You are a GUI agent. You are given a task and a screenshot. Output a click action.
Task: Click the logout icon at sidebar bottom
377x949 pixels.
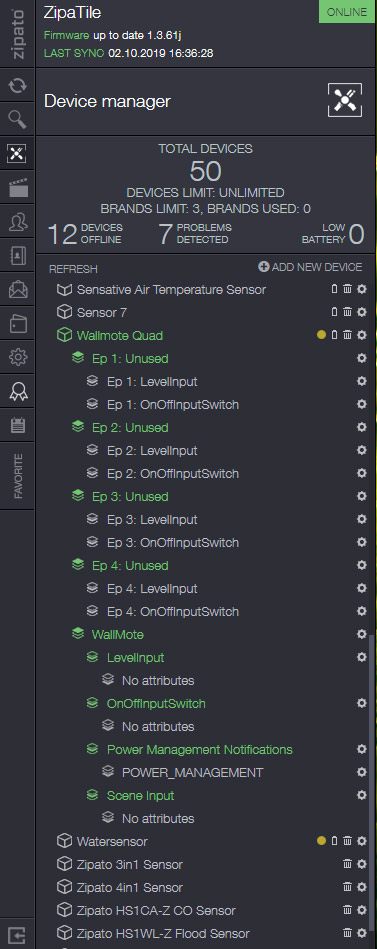coord(18,934)
